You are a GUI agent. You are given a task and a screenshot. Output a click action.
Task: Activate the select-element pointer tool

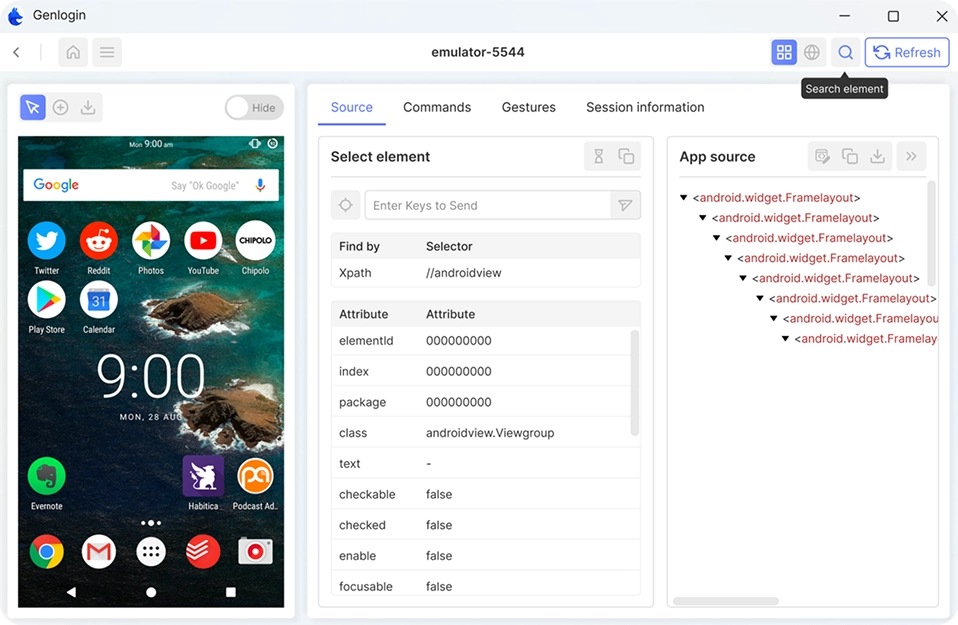pyautogui.click(x=33, y=108)
